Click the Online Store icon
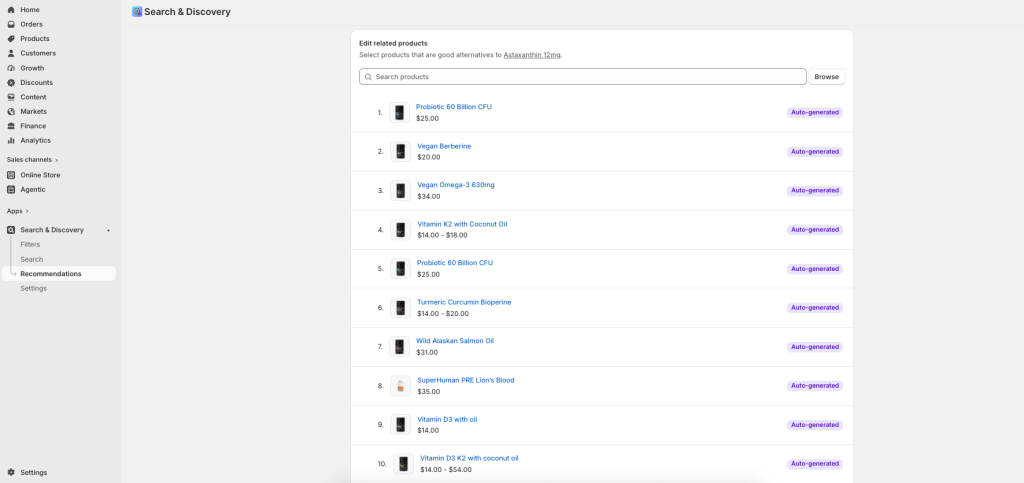This screenshot has width=1024, height=483. click(11, 175)
